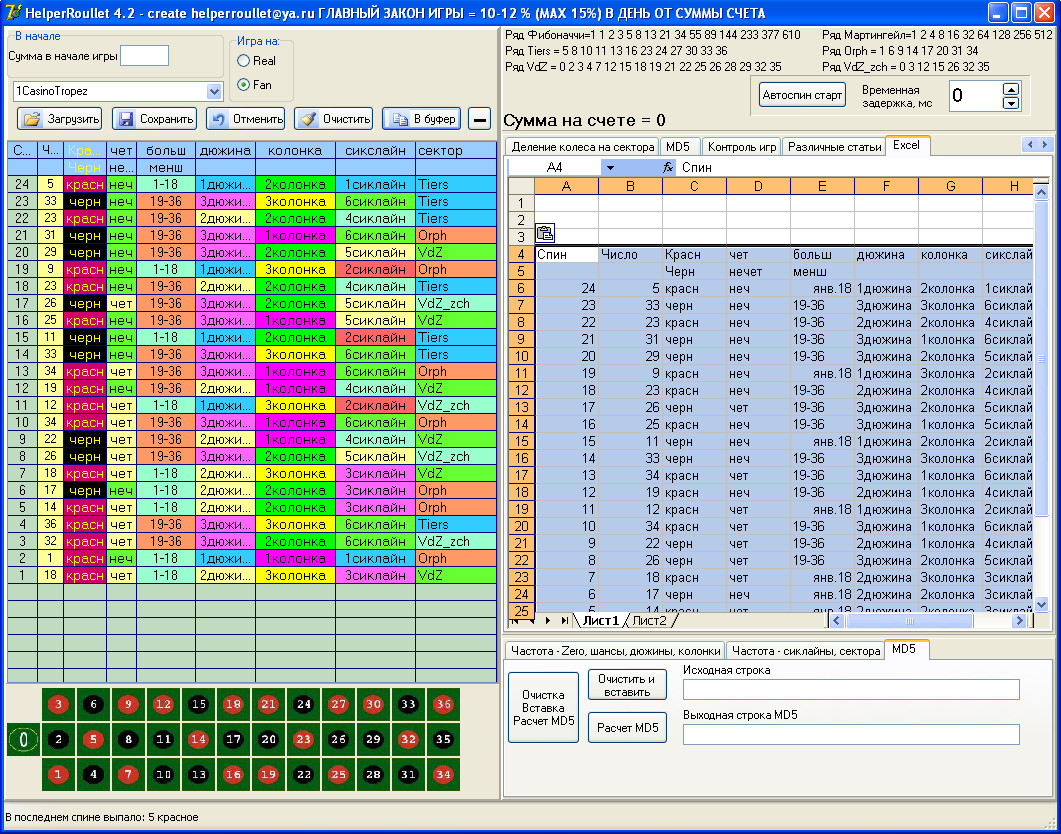
Task: Click the Сохранить (save) diskette button
Action: coord(154,119)
